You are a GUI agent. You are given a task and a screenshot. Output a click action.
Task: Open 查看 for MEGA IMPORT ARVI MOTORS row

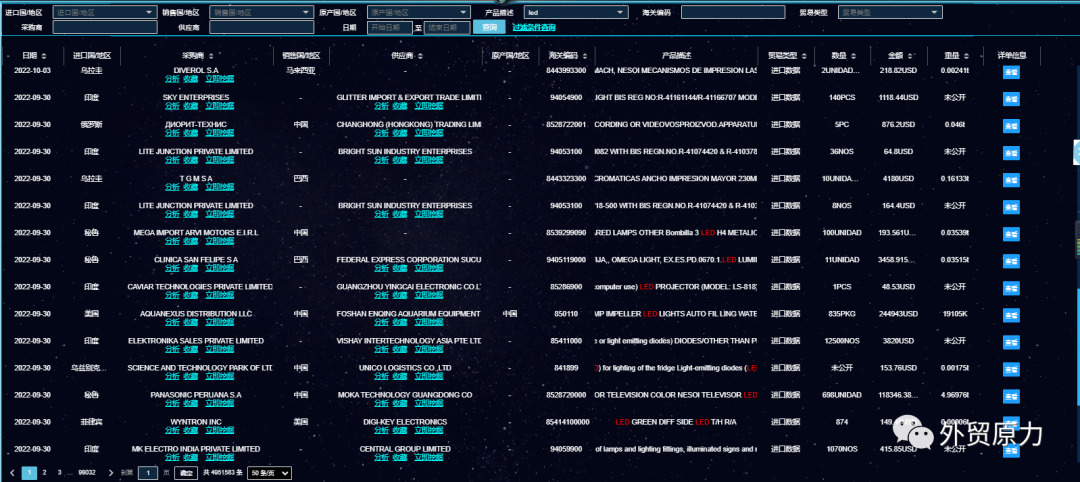coord(1011,234)
